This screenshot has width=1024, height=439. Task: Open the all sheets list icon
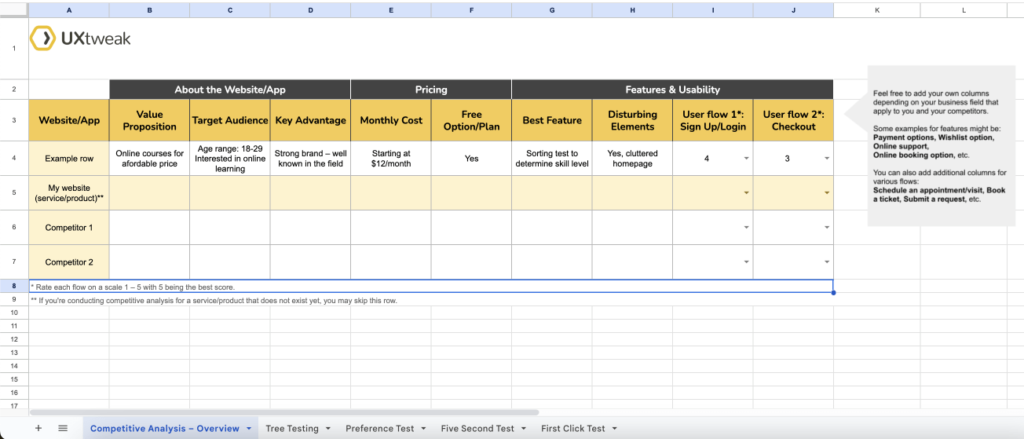pyautogui.click(x=63, y=428)
